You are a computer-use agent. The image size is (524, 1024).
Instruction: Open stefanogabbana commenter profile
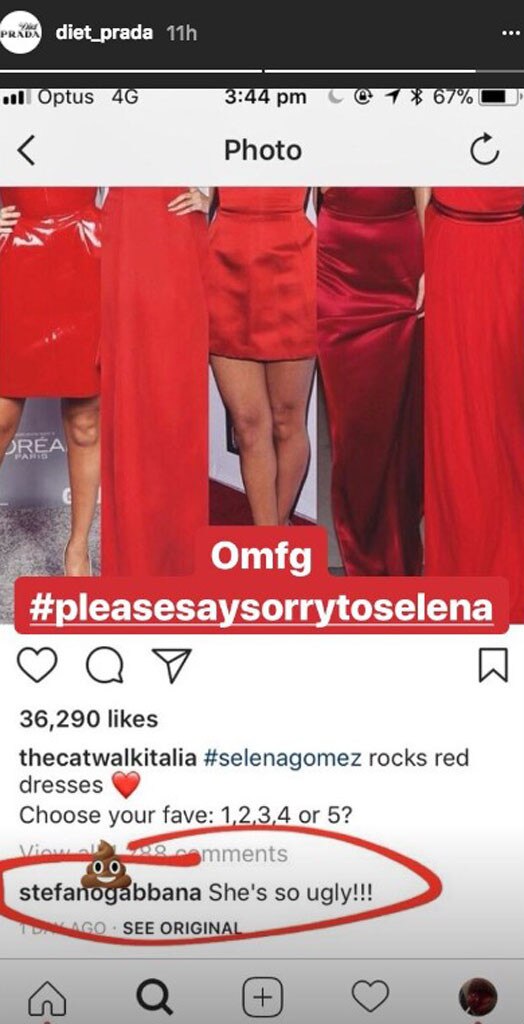110,893
